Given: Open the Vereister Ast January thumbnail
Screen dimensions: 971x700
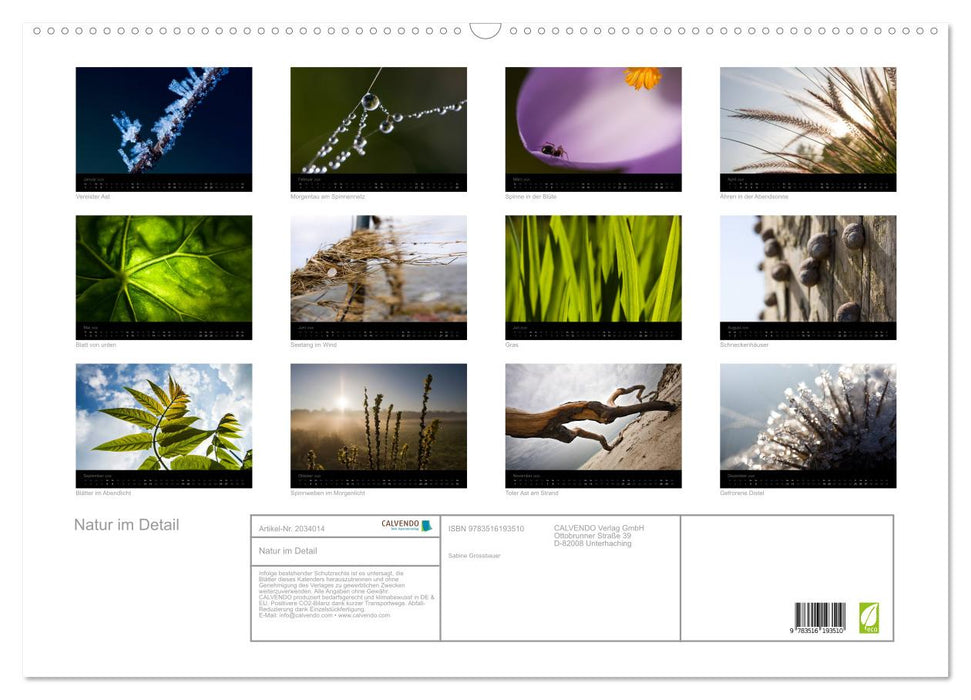Looking at the screenshot, I should click(x=165, y=128).
